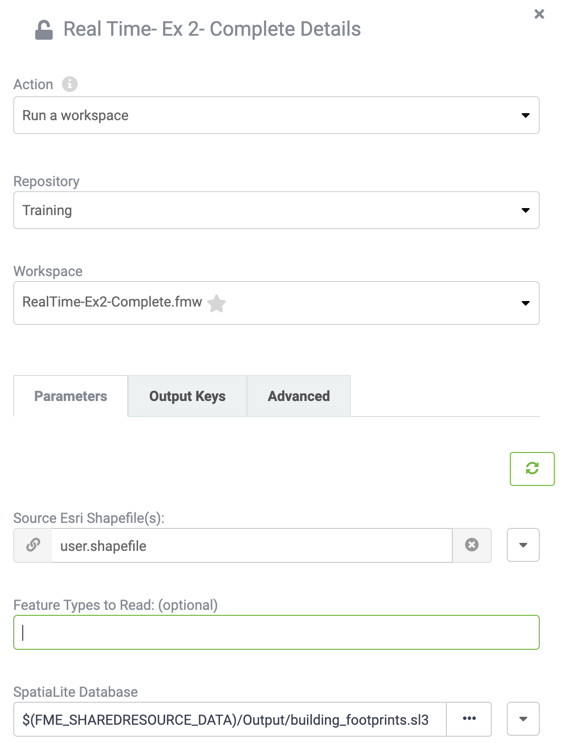Close the details panel with X
568x751 pixels.
point(539,14)
